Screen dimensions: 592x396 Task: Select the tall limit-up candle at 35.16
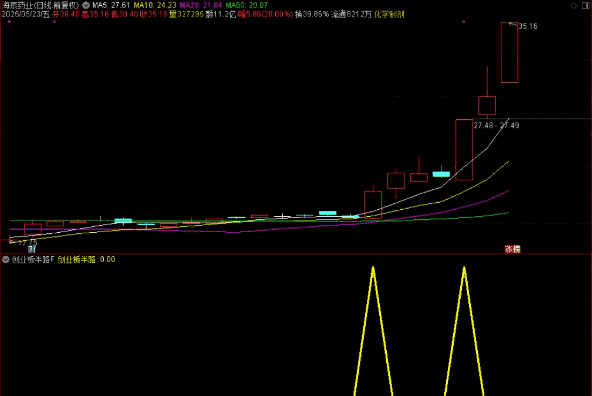point(509,52)
